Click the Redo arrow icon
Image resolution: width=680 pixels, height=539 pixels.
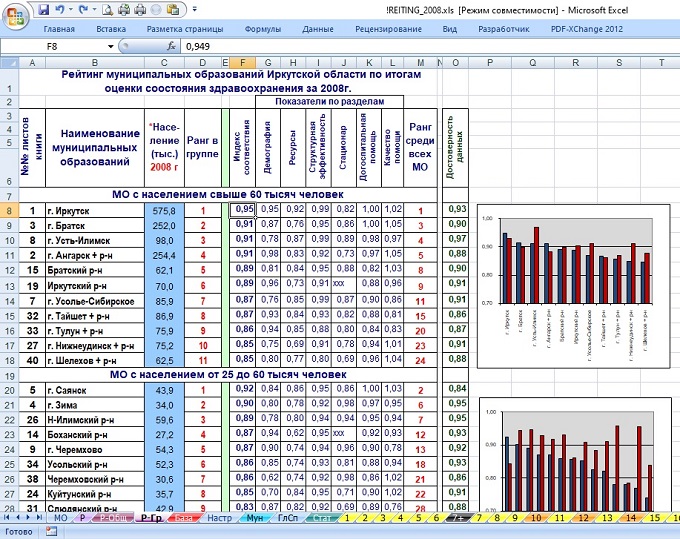[x=83, y=9]
